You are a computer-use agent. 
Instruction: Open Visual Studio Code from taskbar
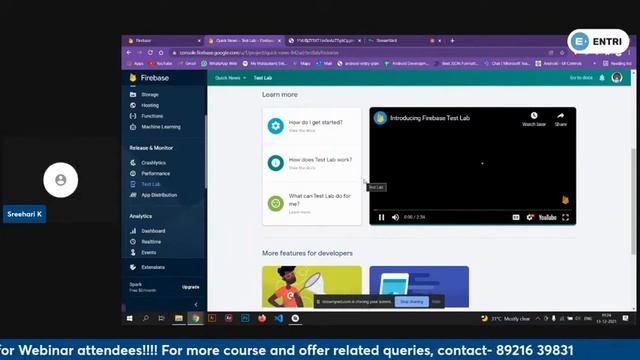pos(279,318)
